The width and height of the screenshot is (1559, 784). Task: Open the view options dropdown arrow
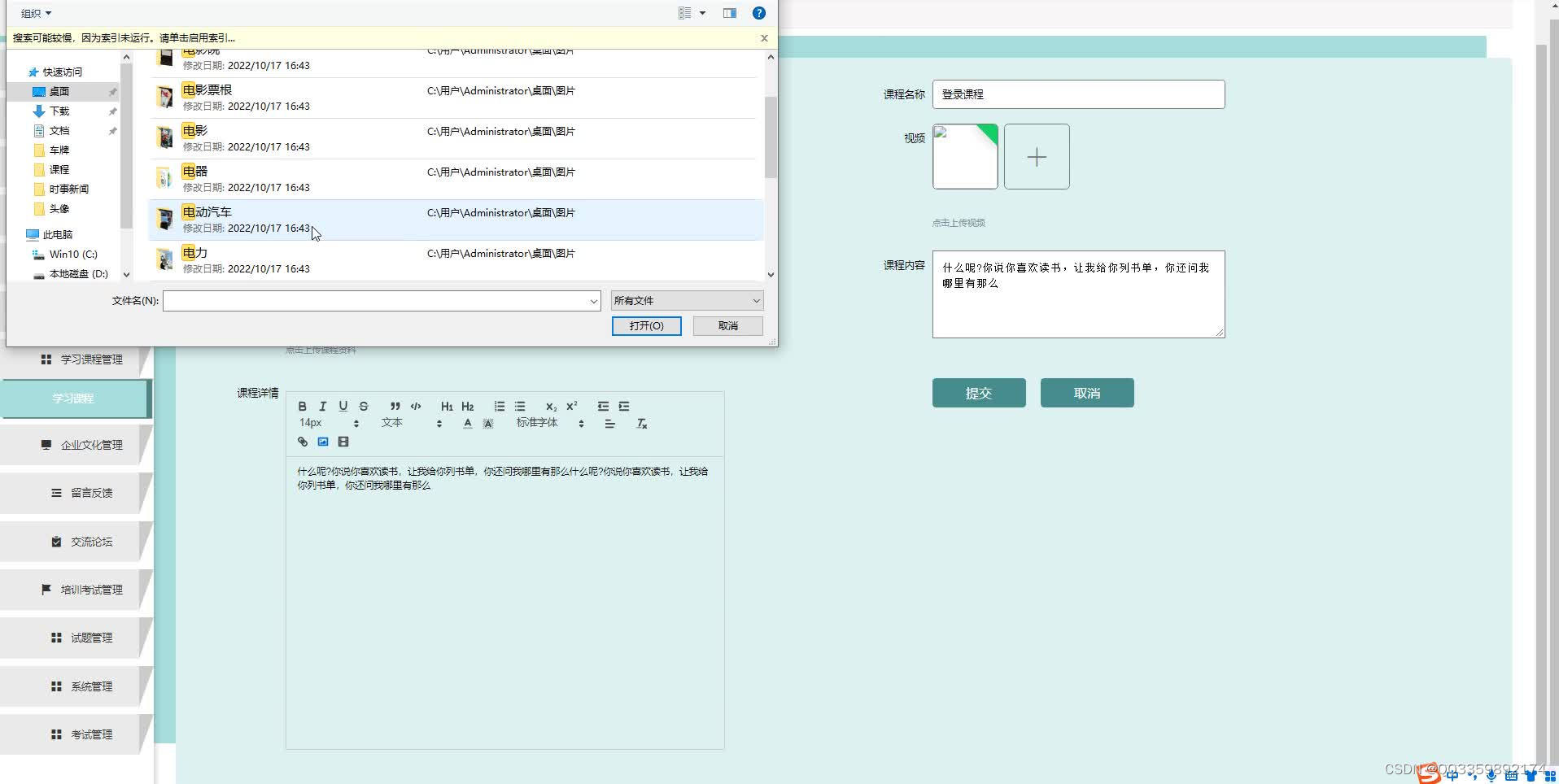(x=702, y=13)
